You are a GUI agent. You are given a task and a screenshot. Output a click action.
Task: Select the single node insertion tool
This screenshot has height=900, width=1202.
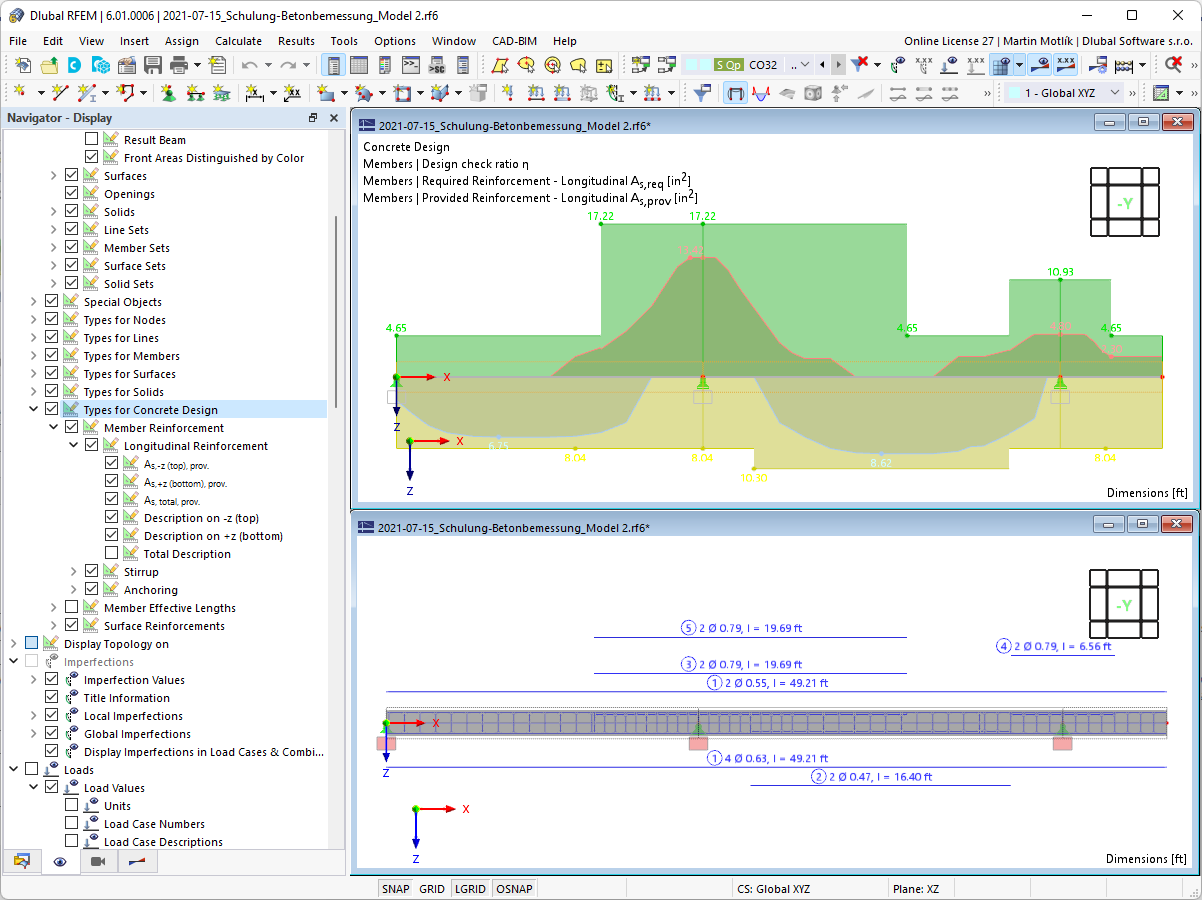coord(20,91)
